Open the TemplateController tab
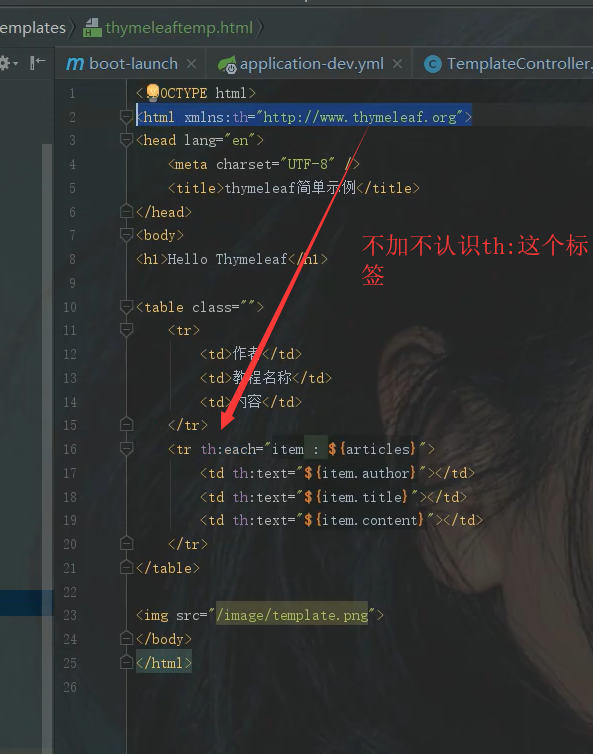Screen dimensions: 593x754 [x=519, y=63]
